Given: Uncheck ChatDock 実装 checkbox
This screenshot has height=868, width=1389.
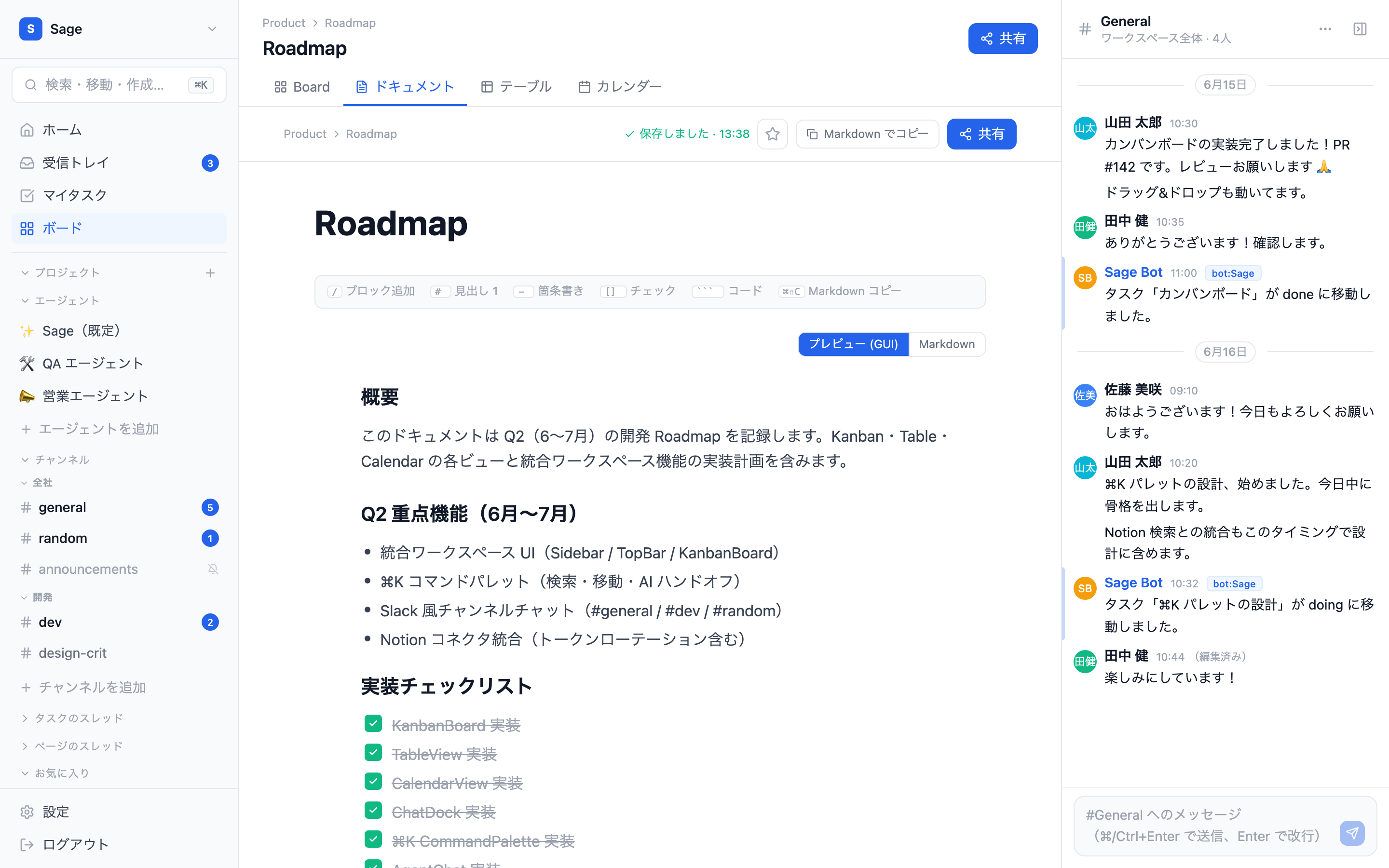Looking at the screenshot, I should click(373, 811).
